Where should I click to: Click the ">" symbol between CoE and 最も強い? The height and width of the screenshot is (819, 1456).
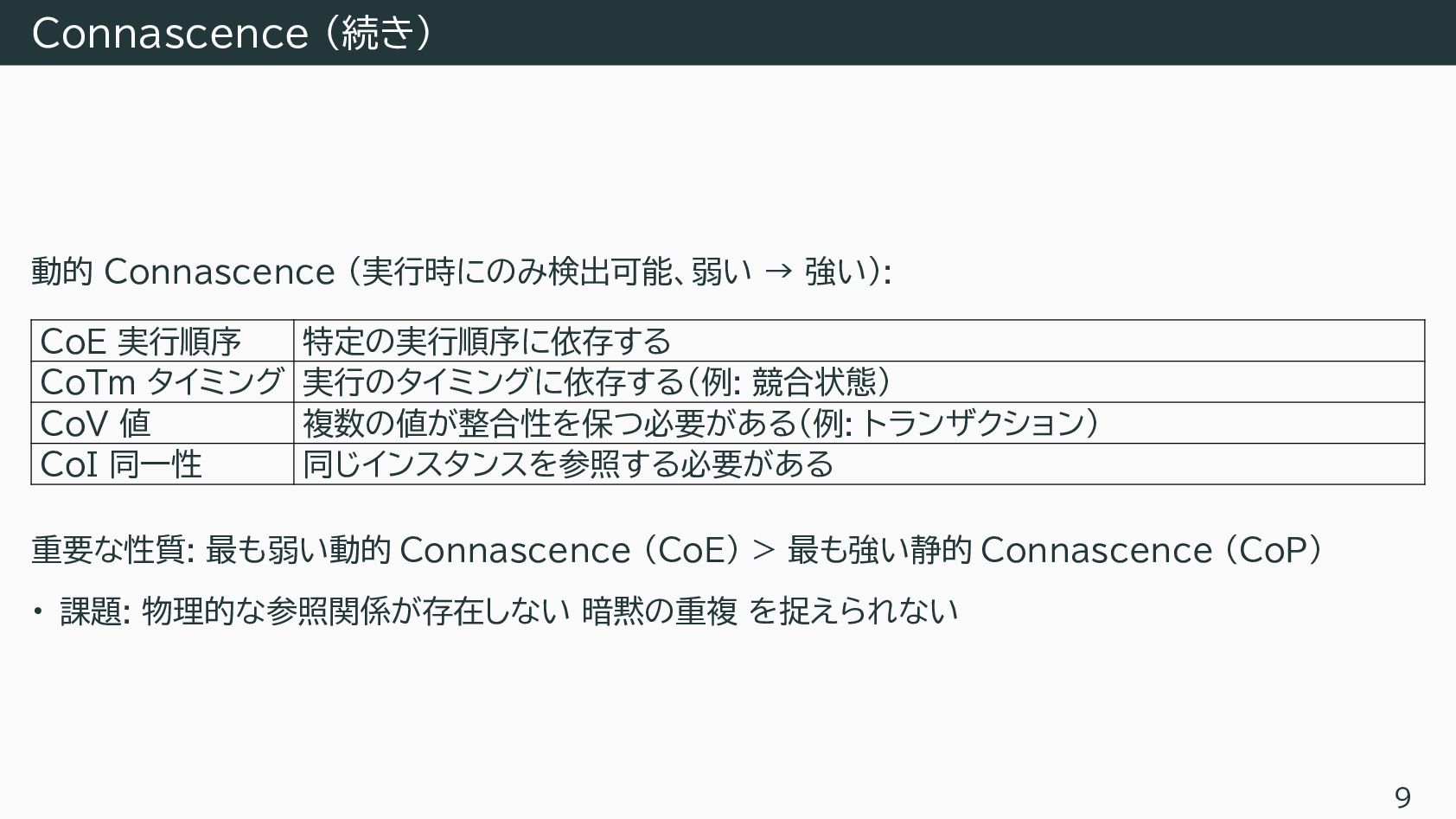763,550
